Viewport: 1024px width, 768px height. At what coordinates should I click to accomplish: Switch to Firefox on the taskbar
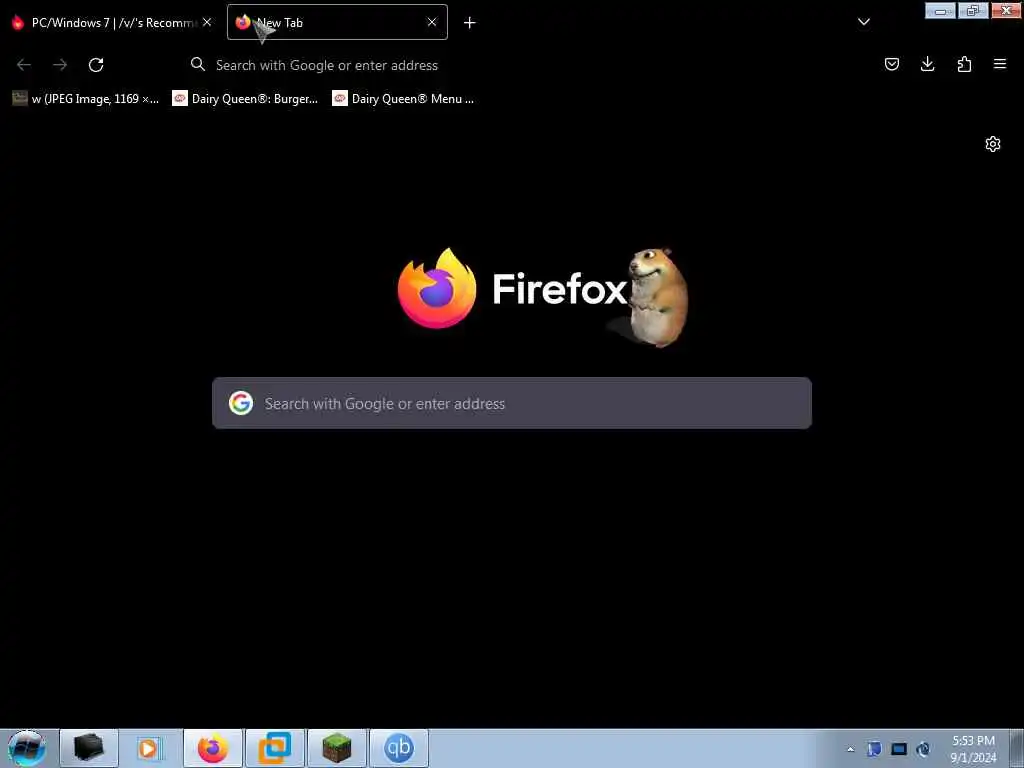[x=213, y=748]
